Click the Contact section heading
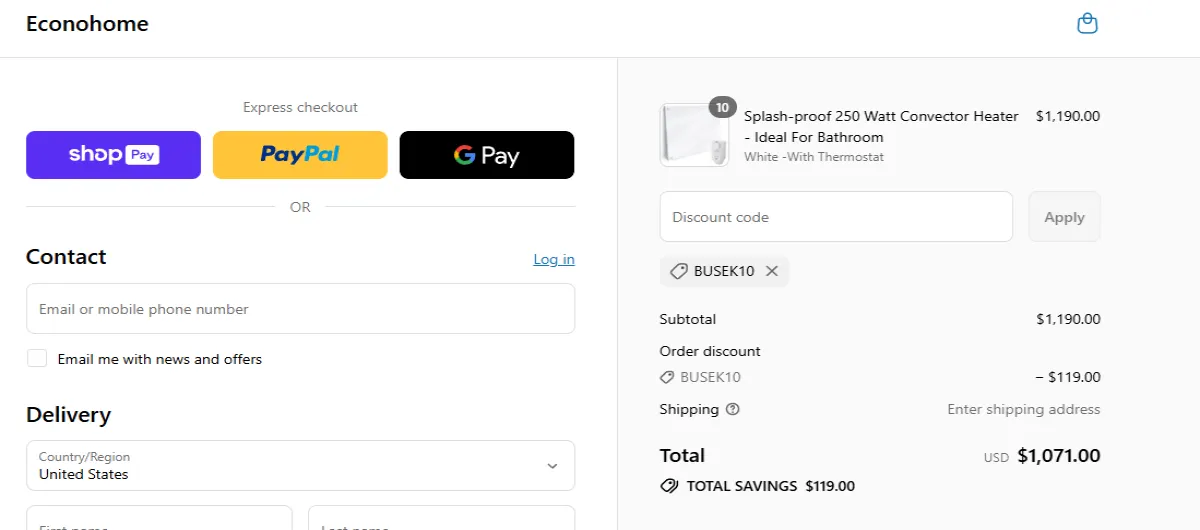The width and height of the screenshot is (1200, 530). coord(66,257)
